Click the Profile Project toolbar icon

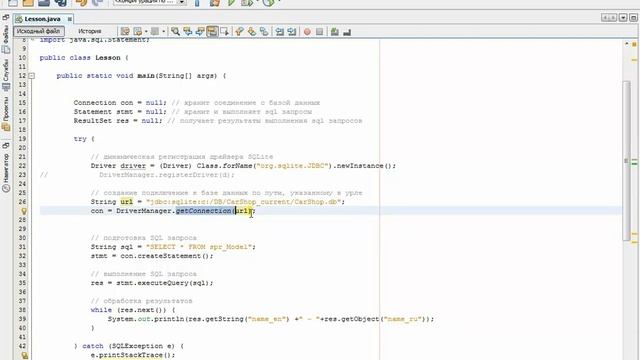coord(268,2)
